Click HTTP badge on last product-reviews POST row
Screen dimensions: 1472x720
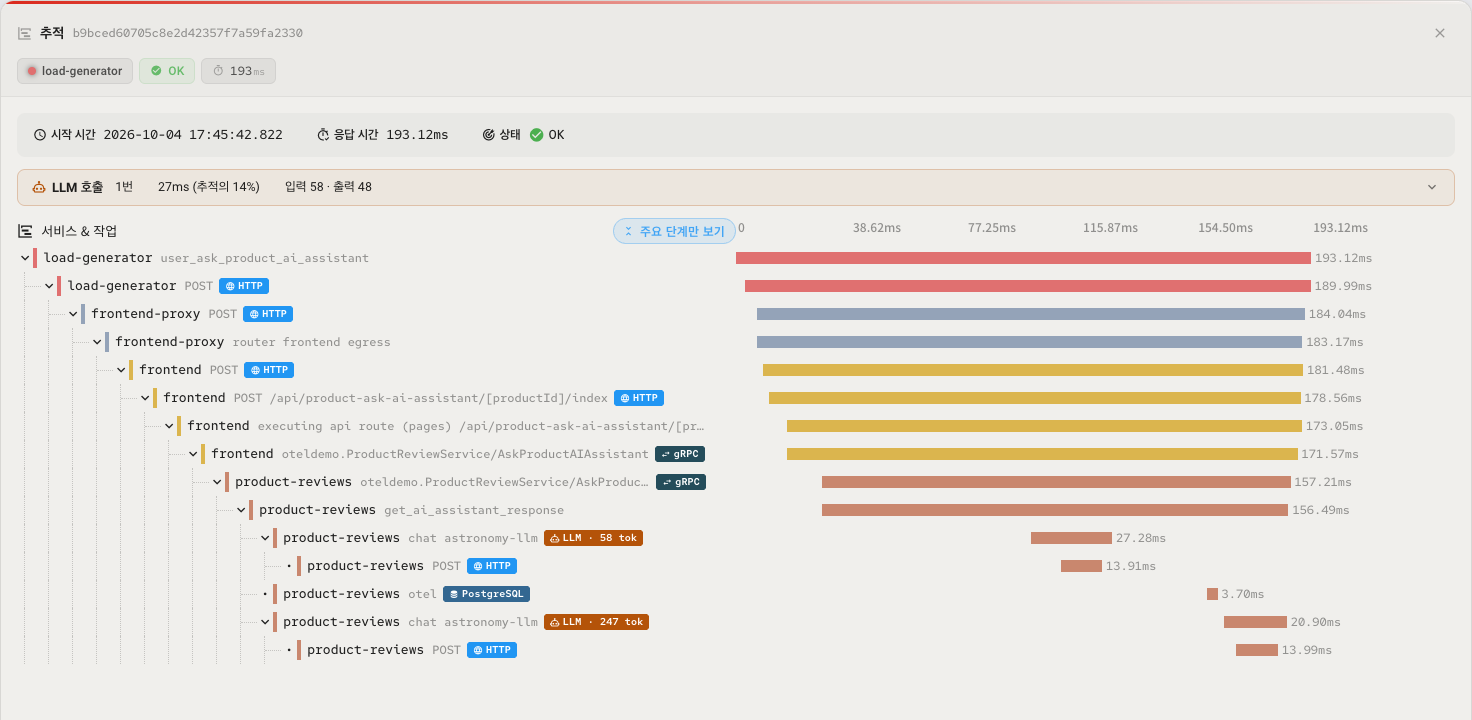(x=492, y=650)
